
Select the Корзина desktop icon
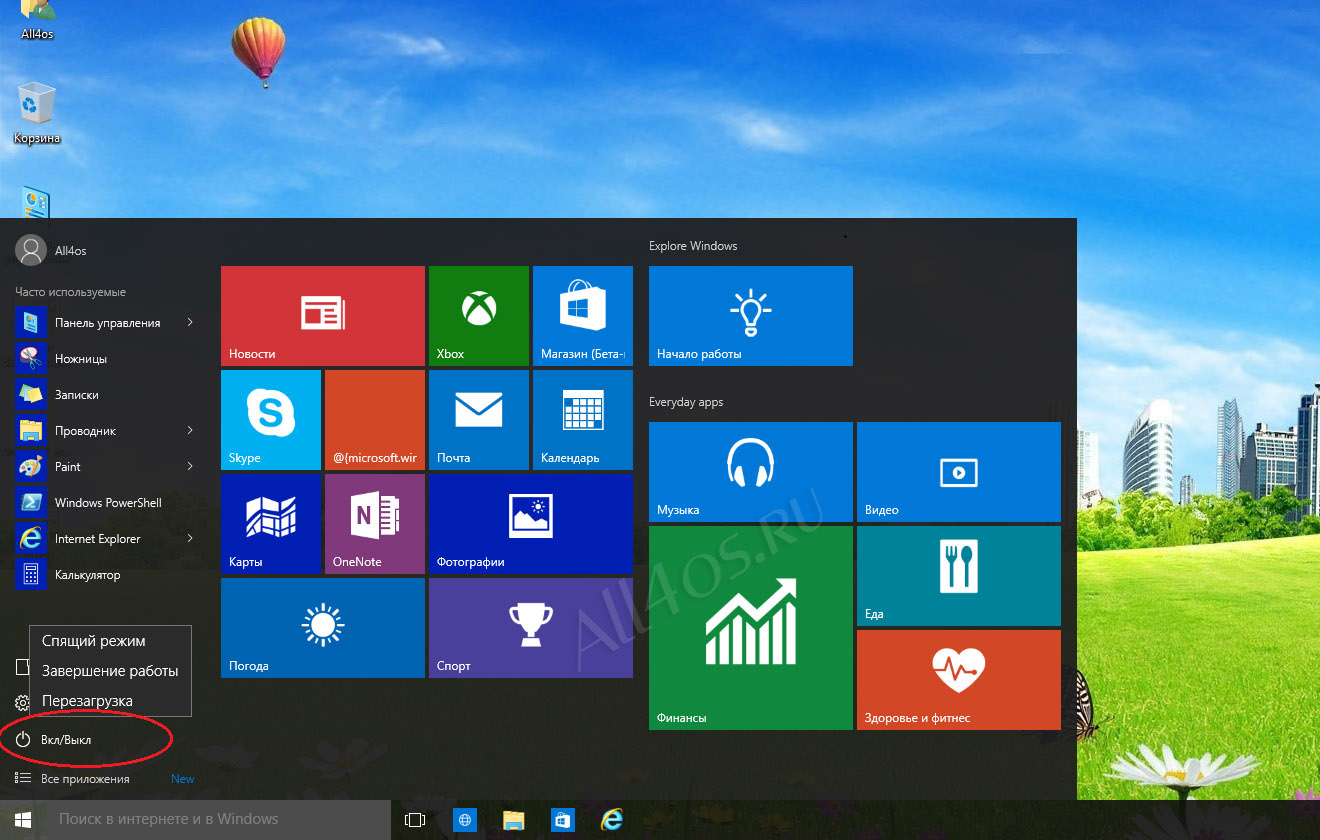click(37, 113)
